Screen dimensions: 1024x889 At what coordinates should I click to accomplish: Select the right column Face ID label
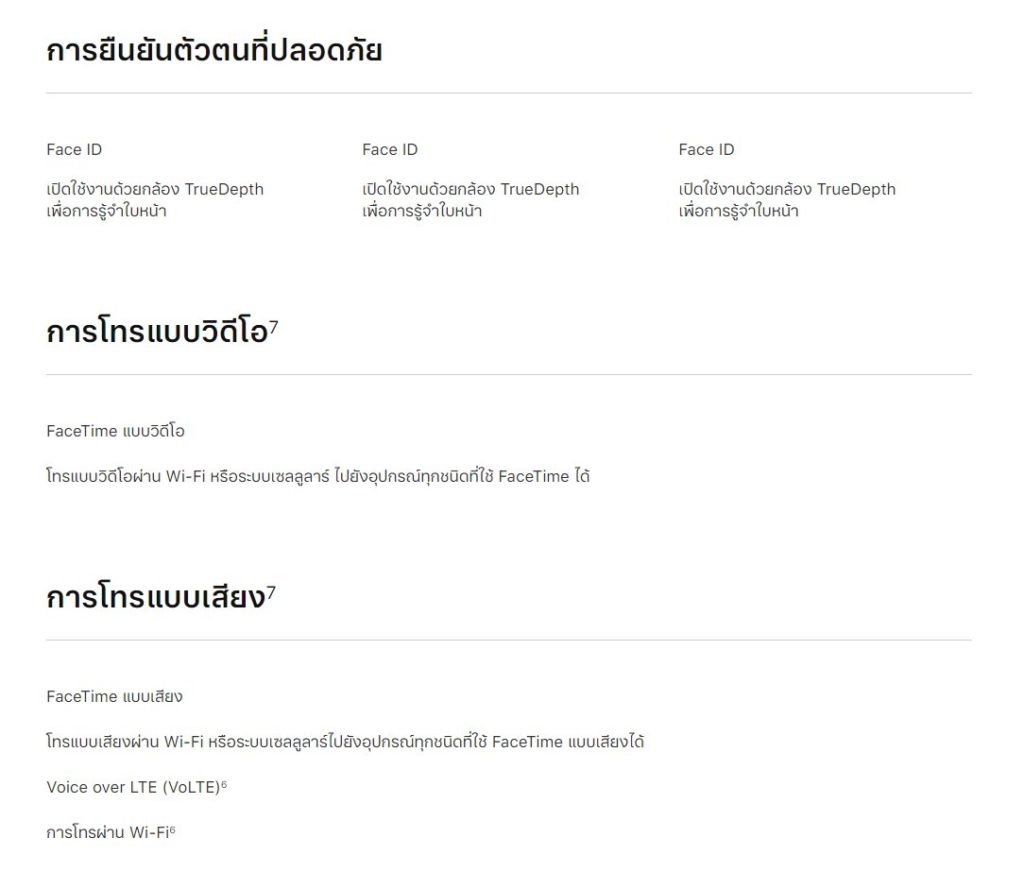(x=706, y=150)
